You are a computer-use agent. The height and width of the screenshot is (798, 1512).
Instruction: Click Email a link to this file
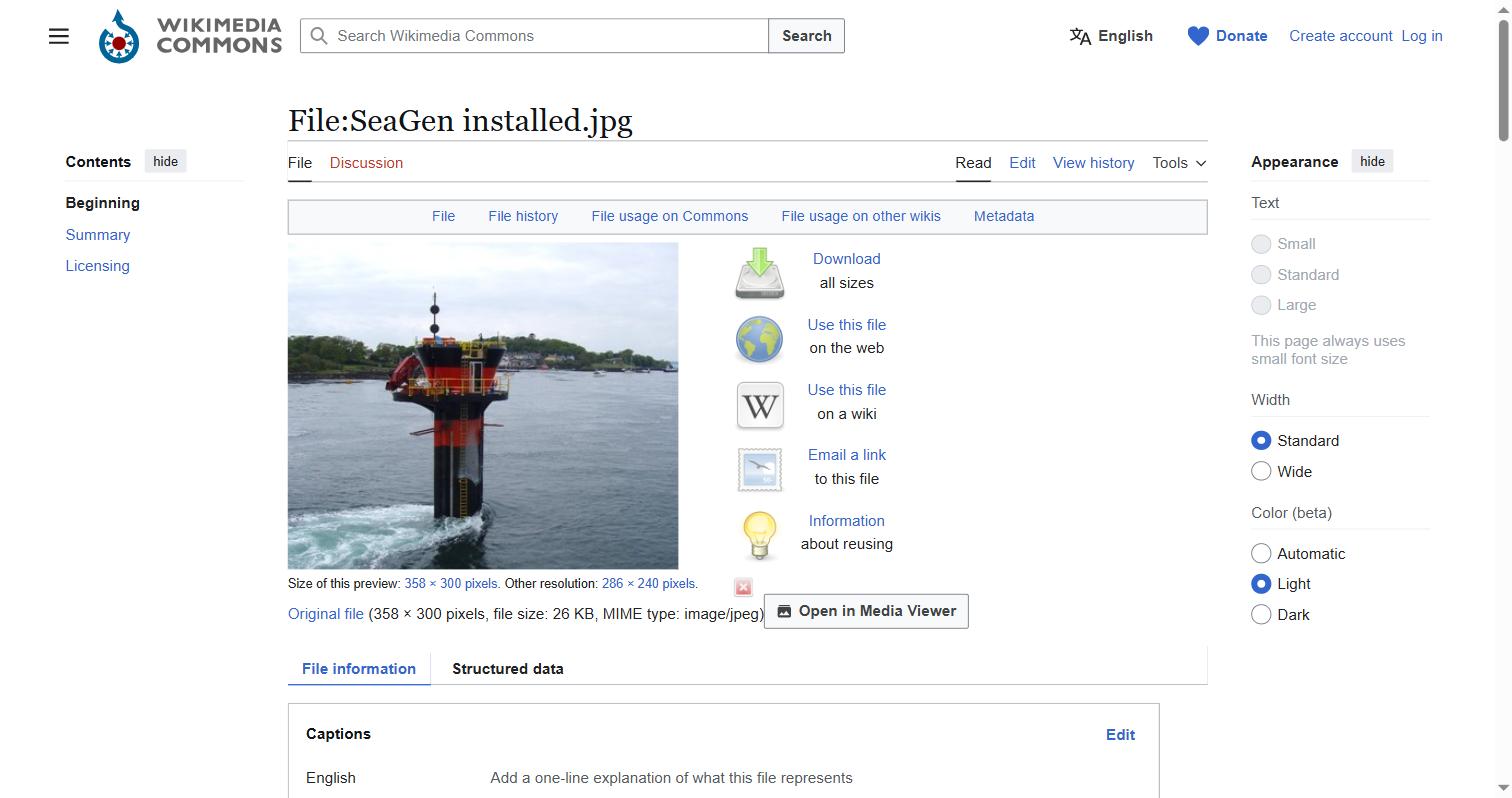(x=846, y=455)
